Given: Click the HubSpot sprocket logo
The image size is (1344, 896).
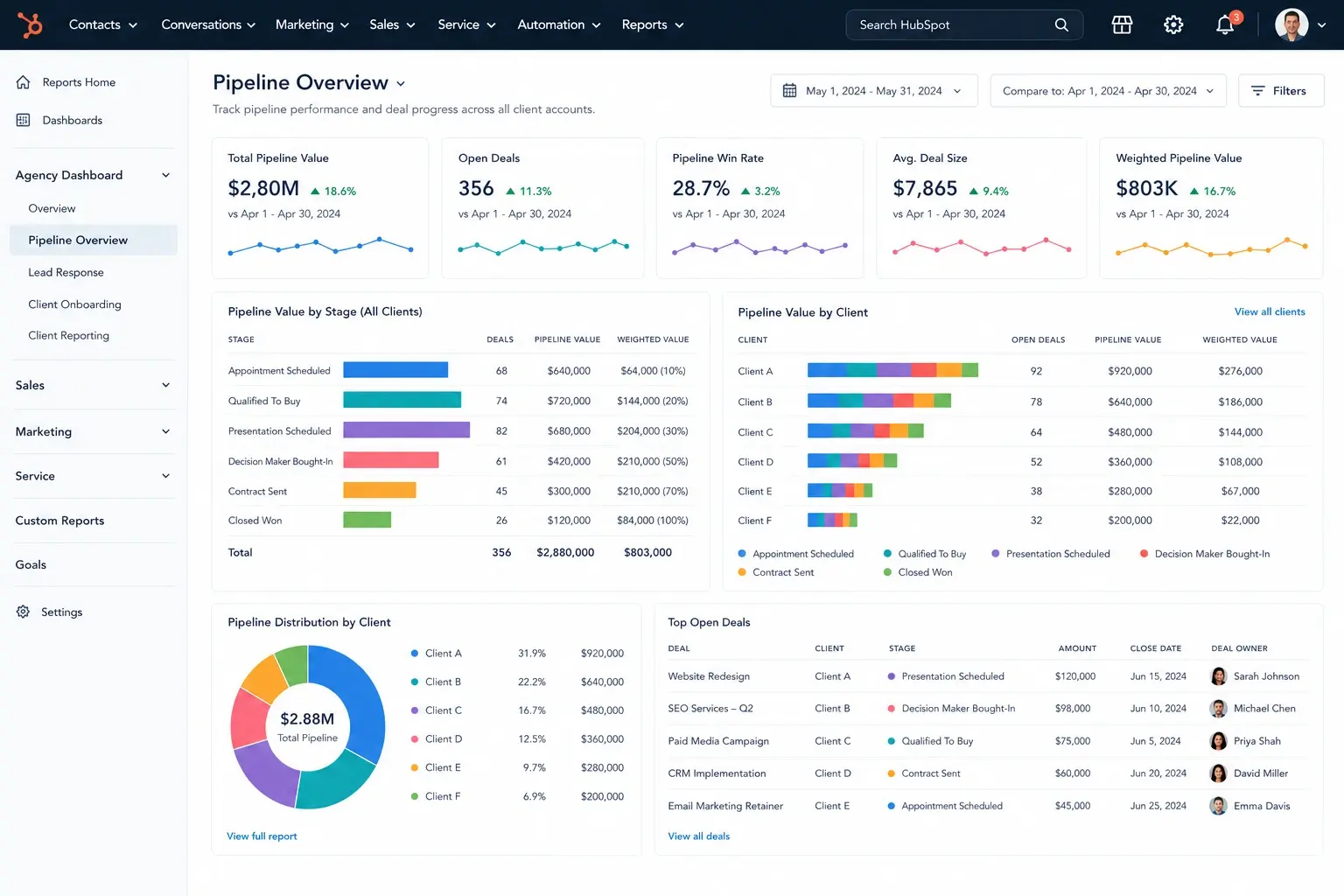Looking at the screenshot, I should (31, 24).
